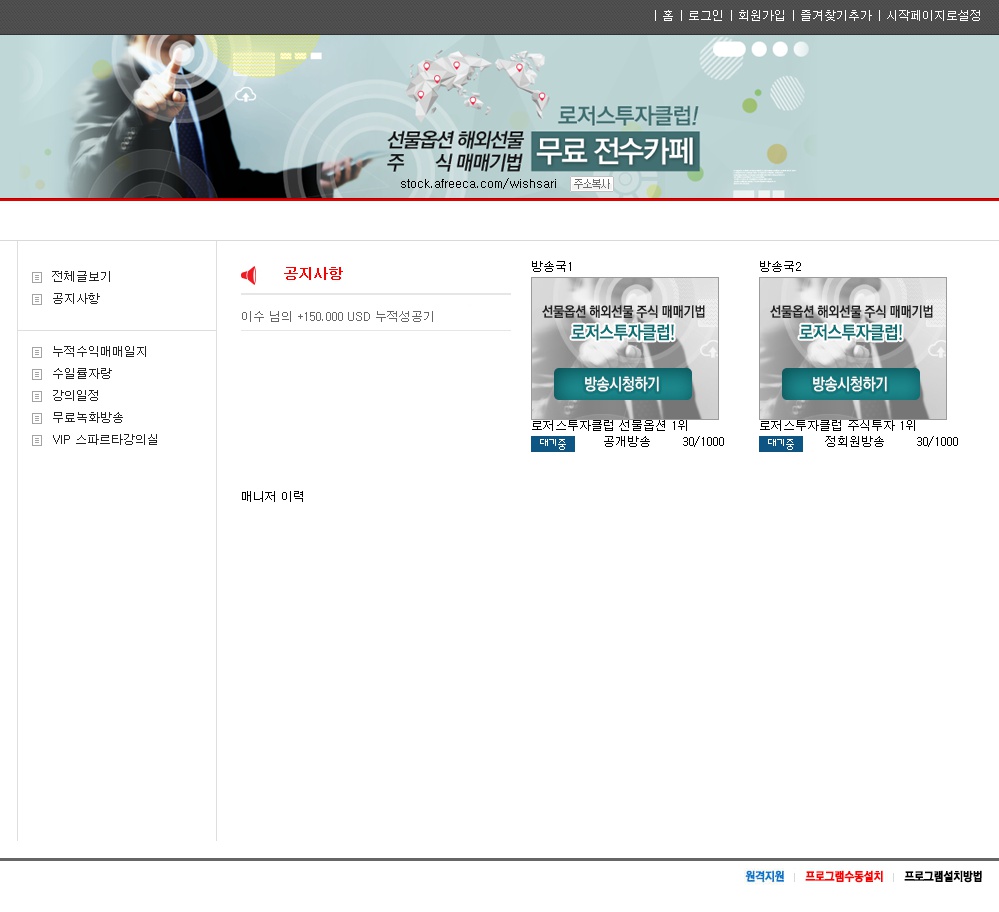Click the 30/1000 count next to 공개방송
999x912 pixels.
pos(703,442)
